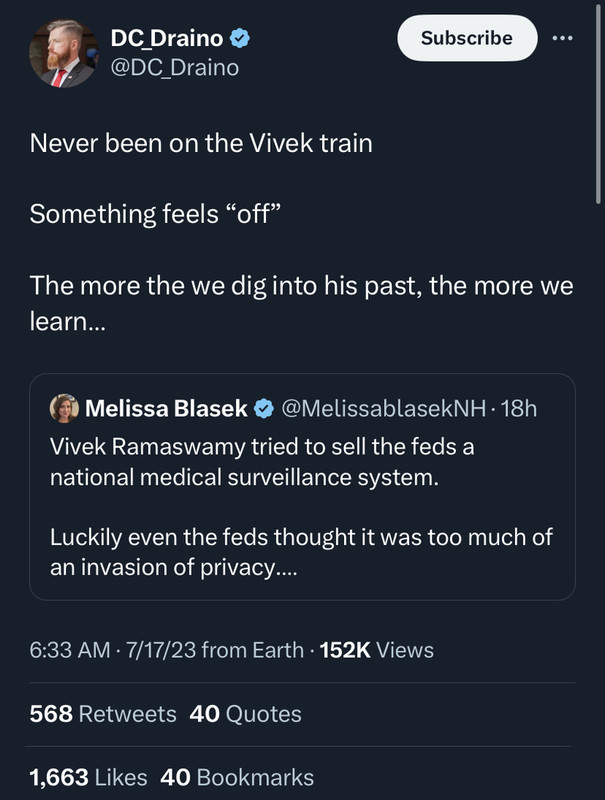Show the 568 Retweets list

[103, 714]
